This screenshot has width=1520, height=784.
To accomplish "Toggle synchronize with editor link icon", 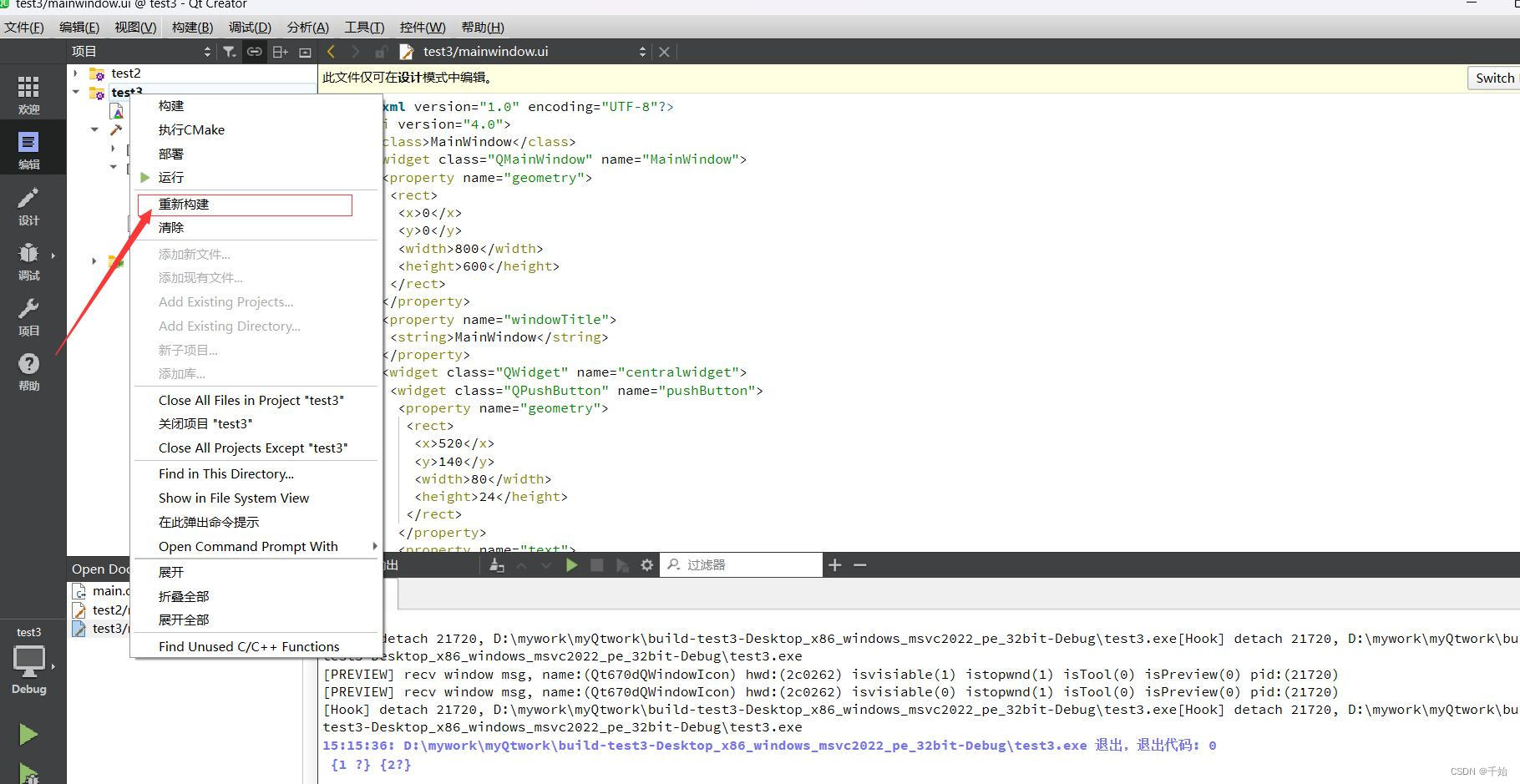I will (x=254, y=52).
